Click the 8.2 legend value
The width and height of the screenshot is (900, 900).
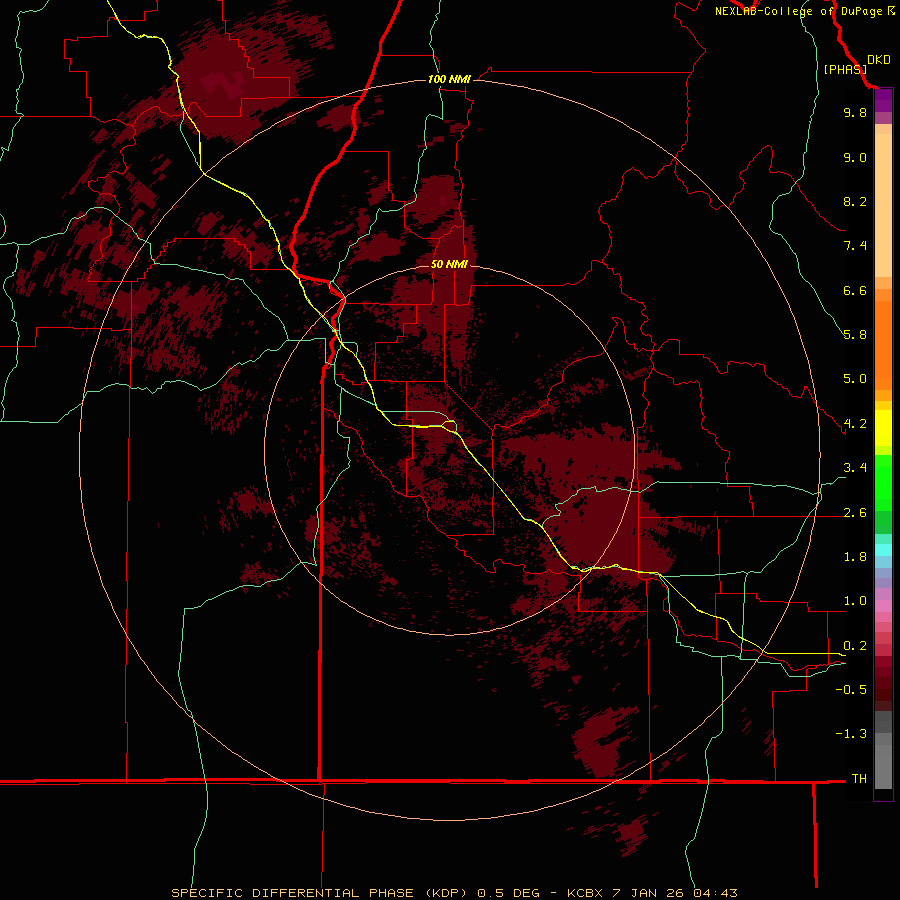click(x=855, y=201)
